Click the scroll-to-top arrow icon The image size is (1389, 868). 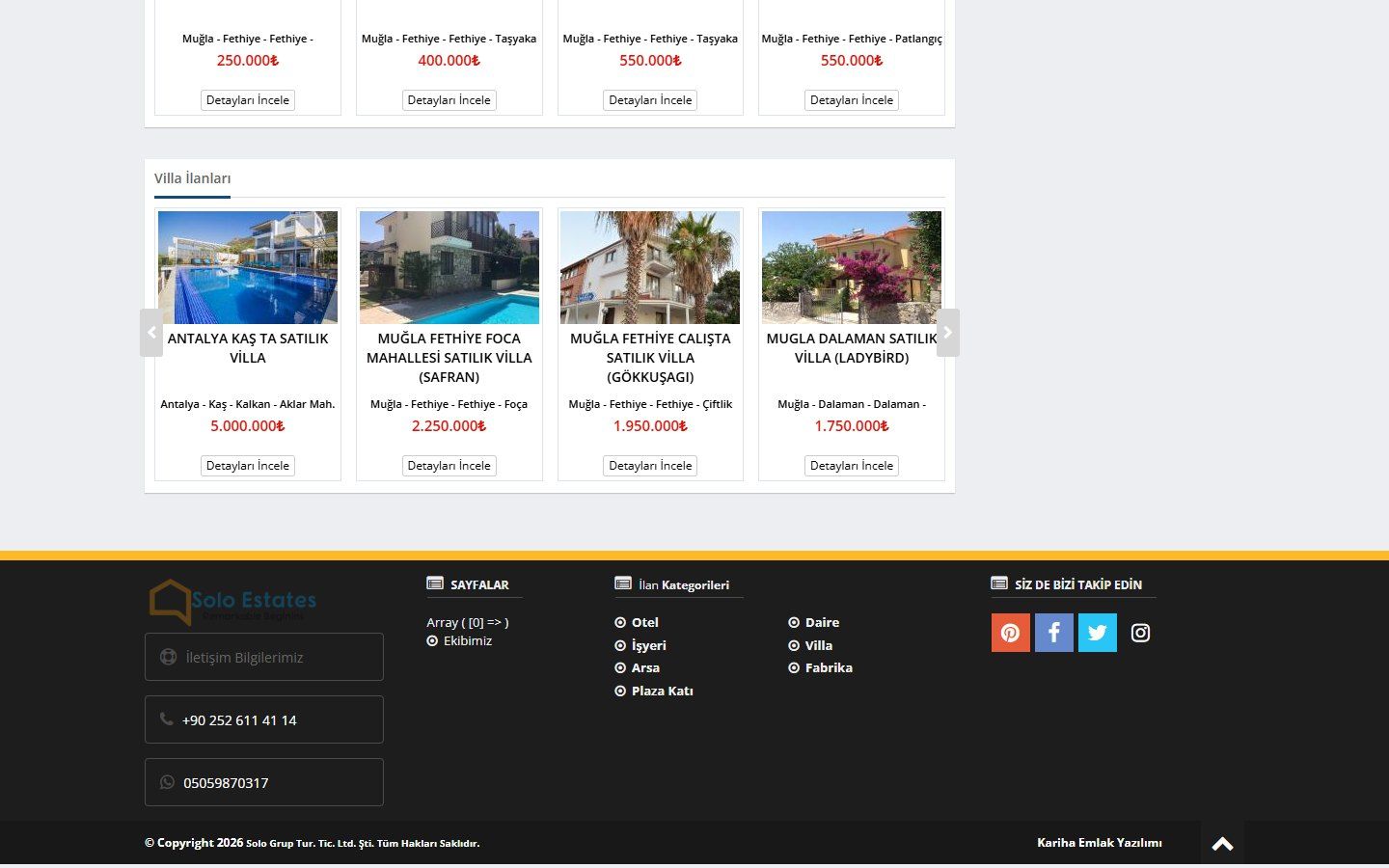[x=1222, y=844]
